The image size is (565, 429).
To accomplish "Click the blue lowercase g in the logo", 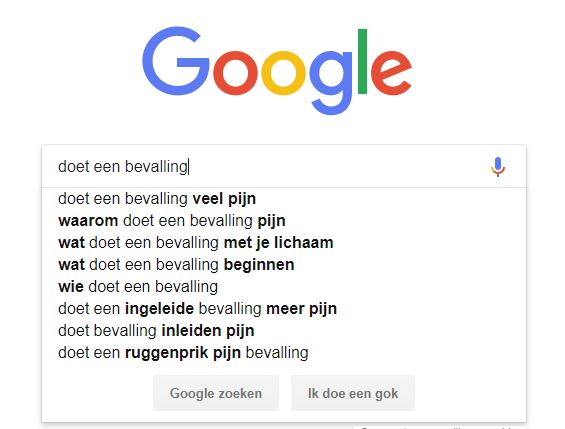I will point(330,83).
